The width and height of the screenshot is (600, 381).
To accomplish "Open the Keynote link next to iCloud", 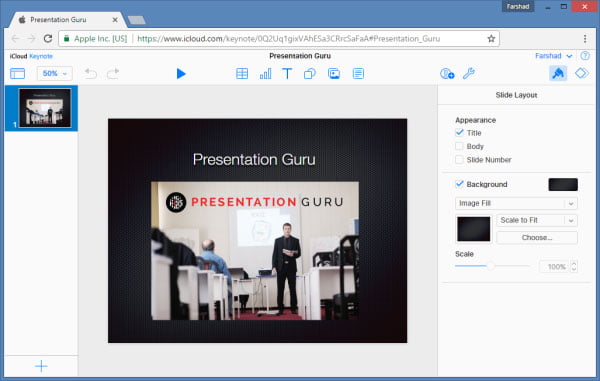I will [41, 56].
